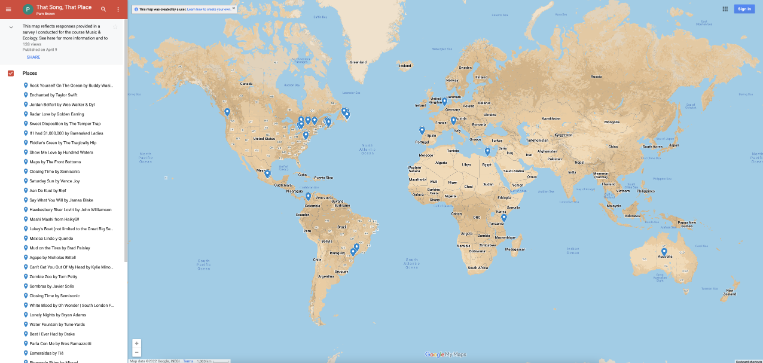Select Enchanted by Taylor Swift
The width and height of the screenshot is (763, 363).
click(53, 95)
